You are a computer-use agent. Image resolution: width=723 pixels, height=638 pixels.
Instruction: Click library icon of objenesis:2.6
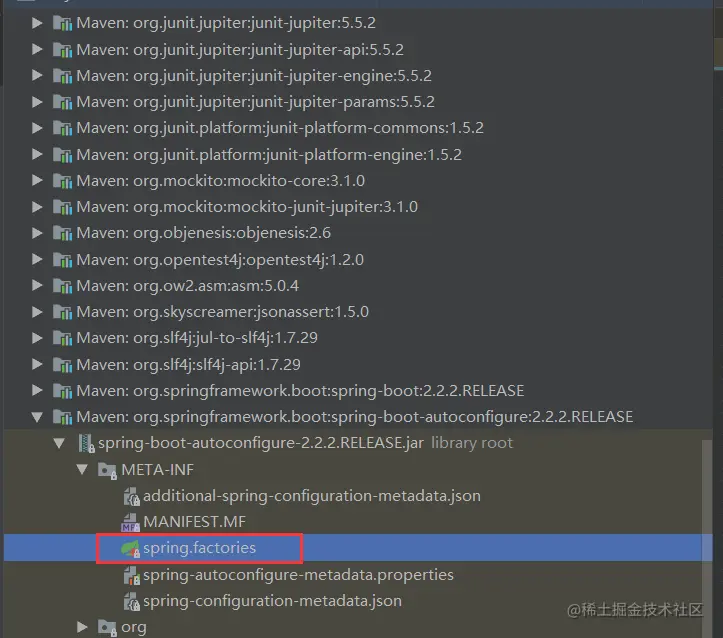pos(62,233)
